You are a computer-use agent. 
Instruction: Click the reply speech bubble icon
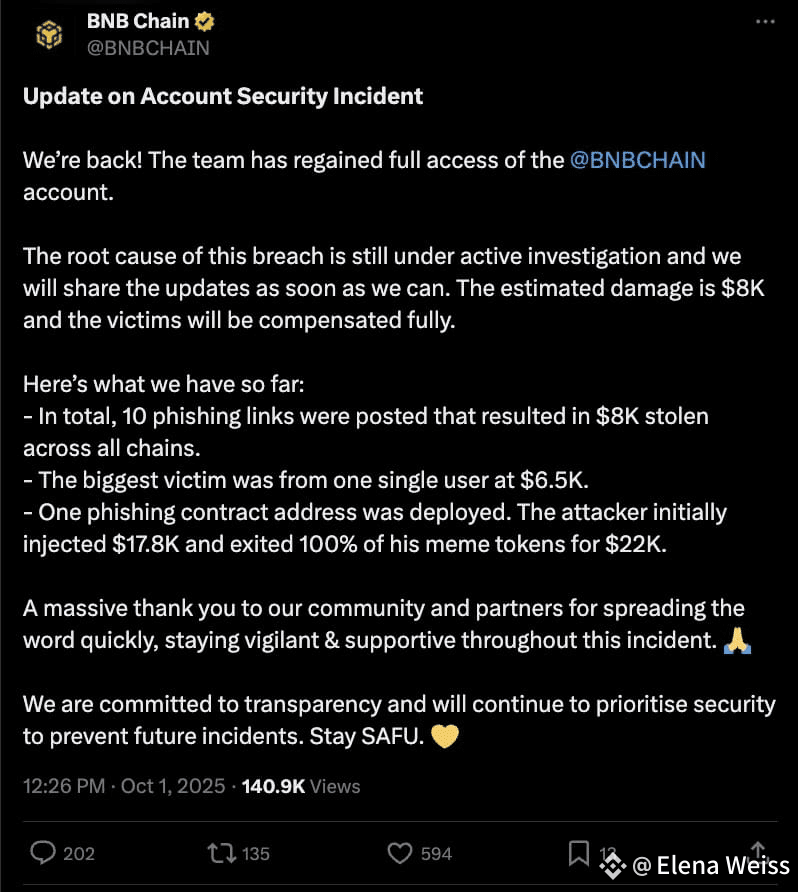pos(44,852)
